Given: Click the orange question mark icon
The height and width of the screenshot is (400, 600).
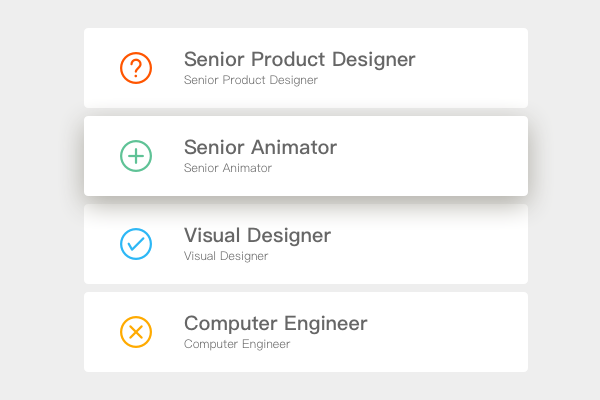Looking at the screenshot, I should 136,68.
